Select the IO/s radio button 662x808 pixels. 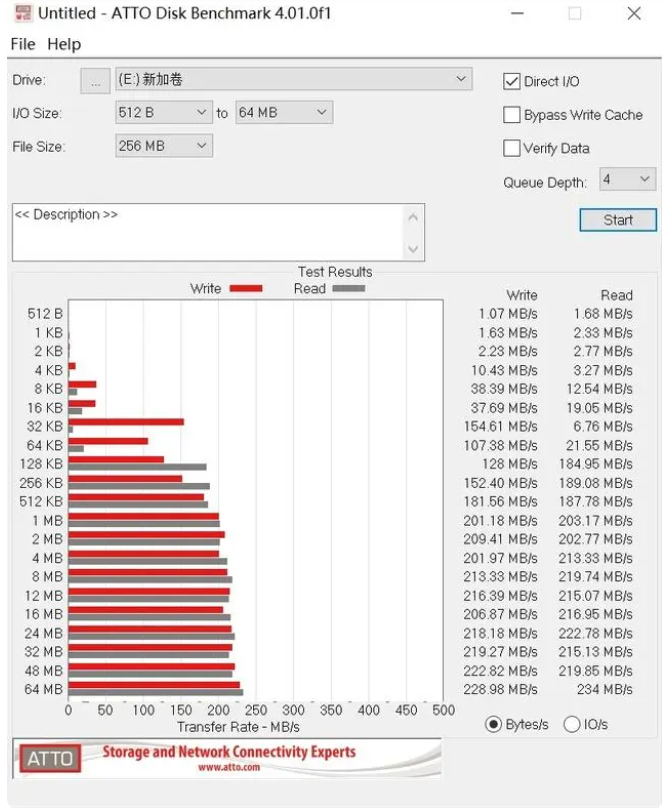coord(572,724)
